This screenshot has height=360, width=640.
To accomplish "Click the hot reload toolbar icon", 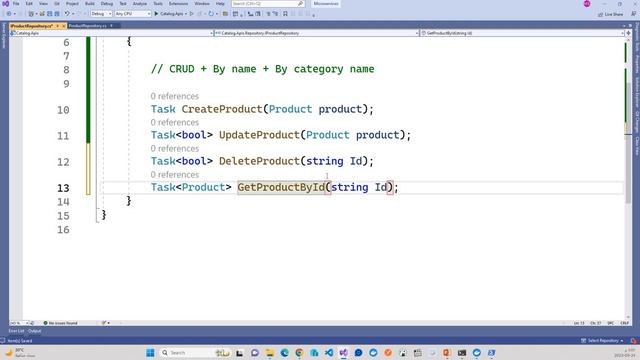I will tap(211, 14).
